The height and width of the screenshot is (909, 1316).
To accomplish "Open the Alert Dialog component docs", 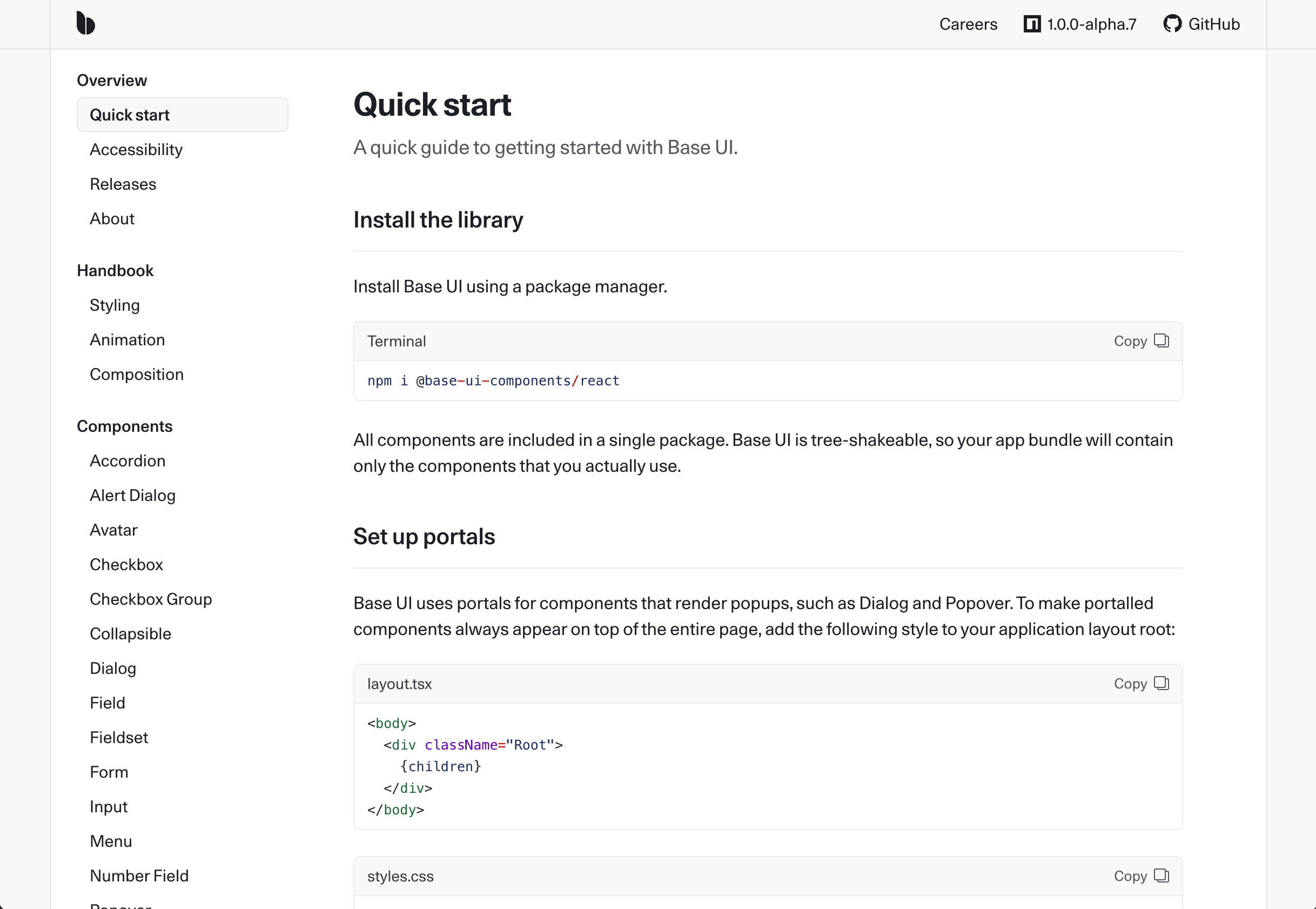I will pyautogui.click(x=132, y=496).
